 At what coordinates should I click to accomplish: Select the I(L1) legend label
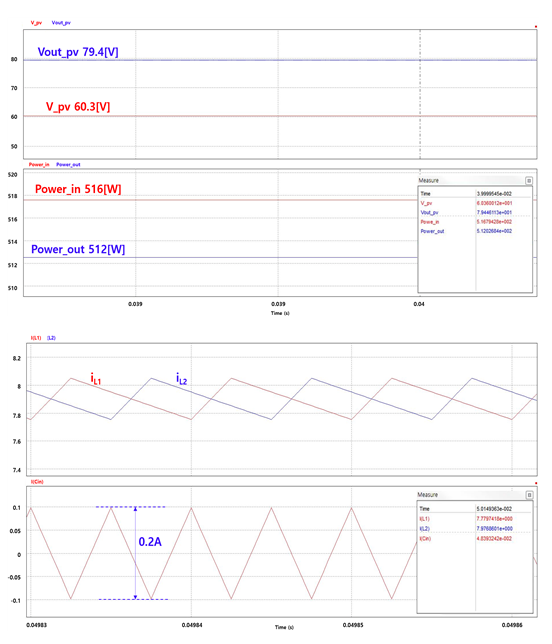(x=36, y=338)
